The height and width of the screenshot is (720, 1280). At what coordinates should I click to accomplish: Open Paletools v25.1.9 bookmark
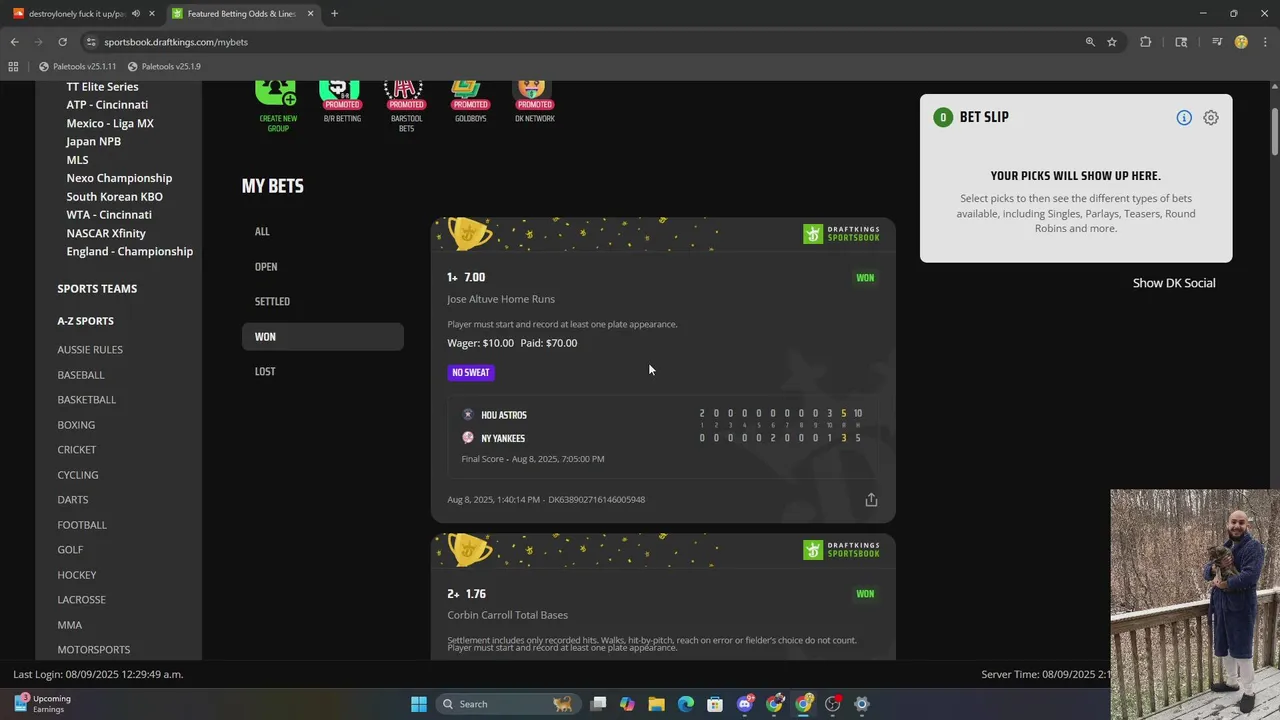(164, 66)
